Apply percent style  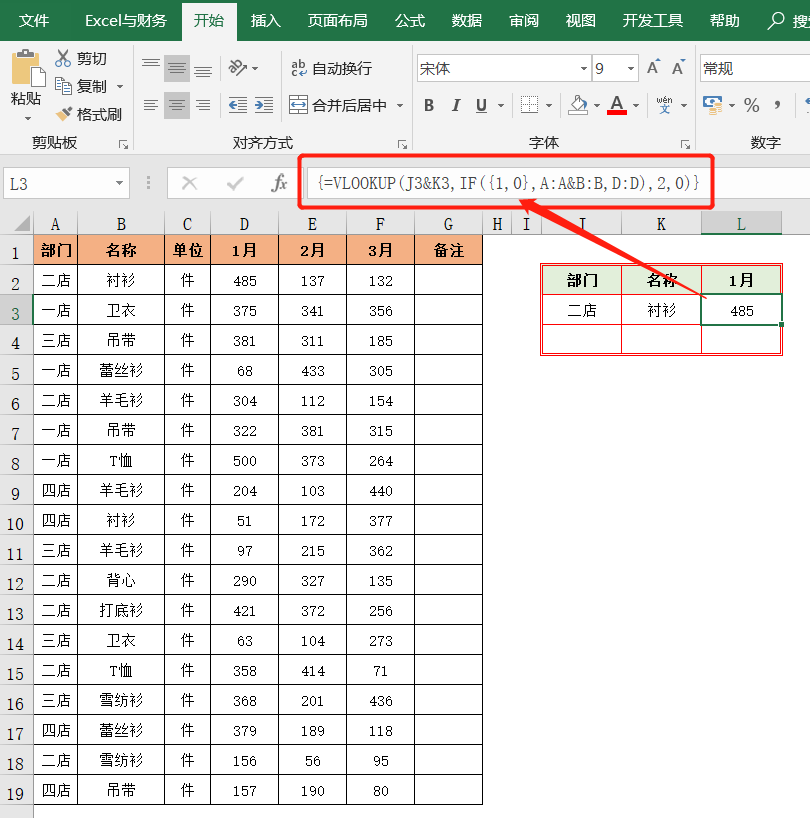[752, 105]
